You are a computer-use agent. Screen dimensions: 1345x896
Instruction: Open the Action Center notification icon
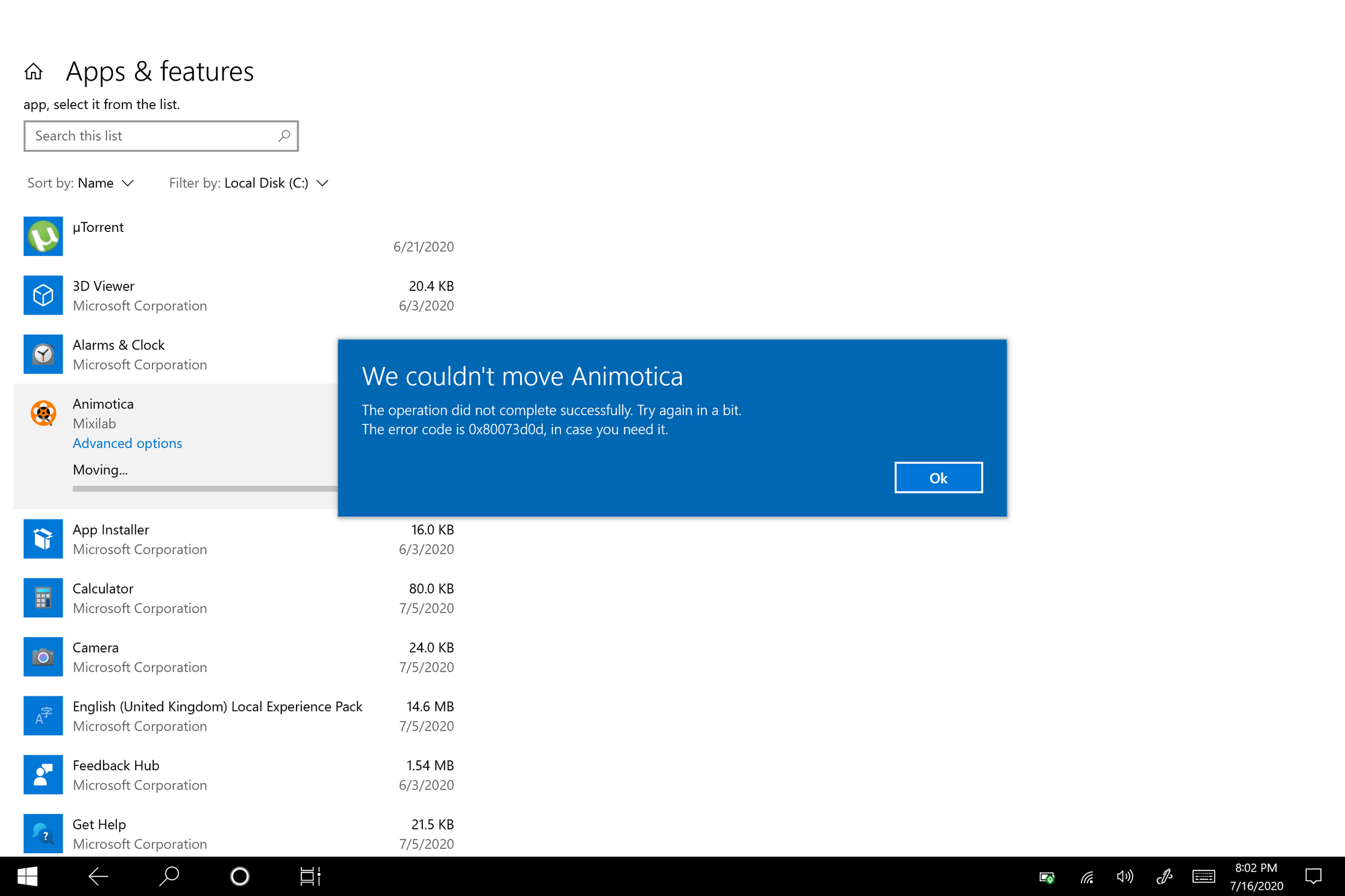tap(1313, 877)
